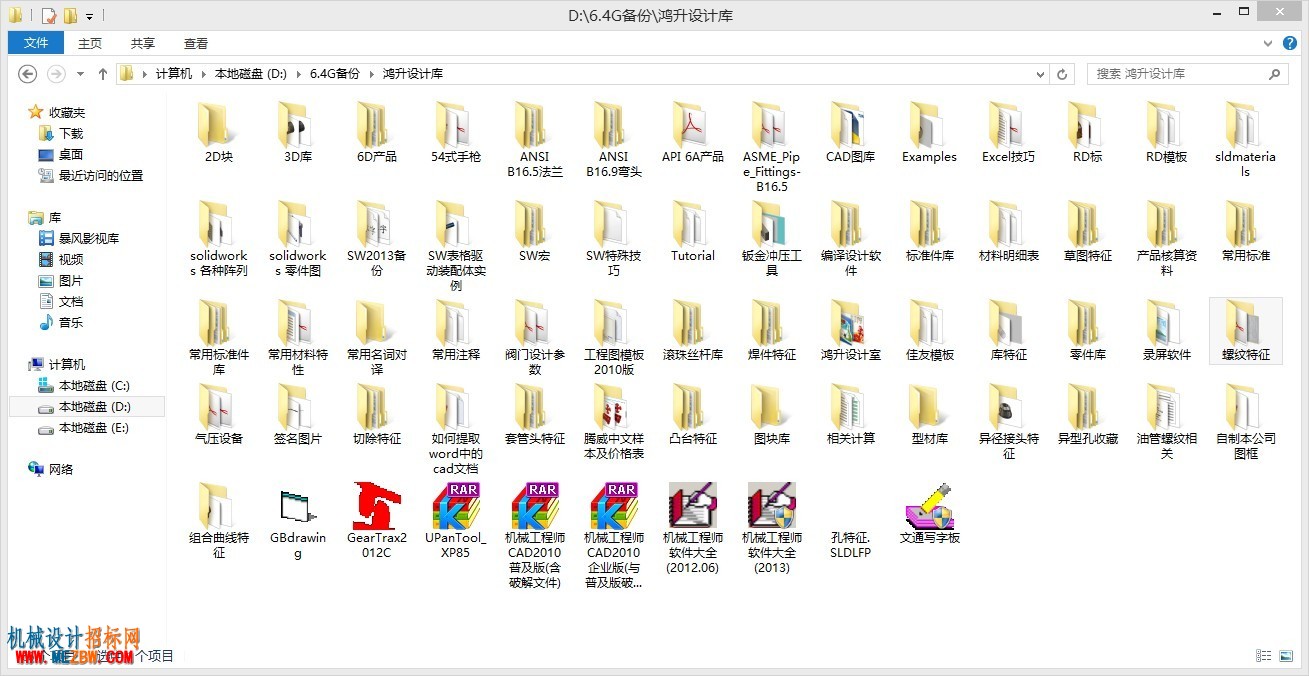1309x676 pixels.
Task: Open the 鸿升设计室 folder
Action: click(851, 323)
